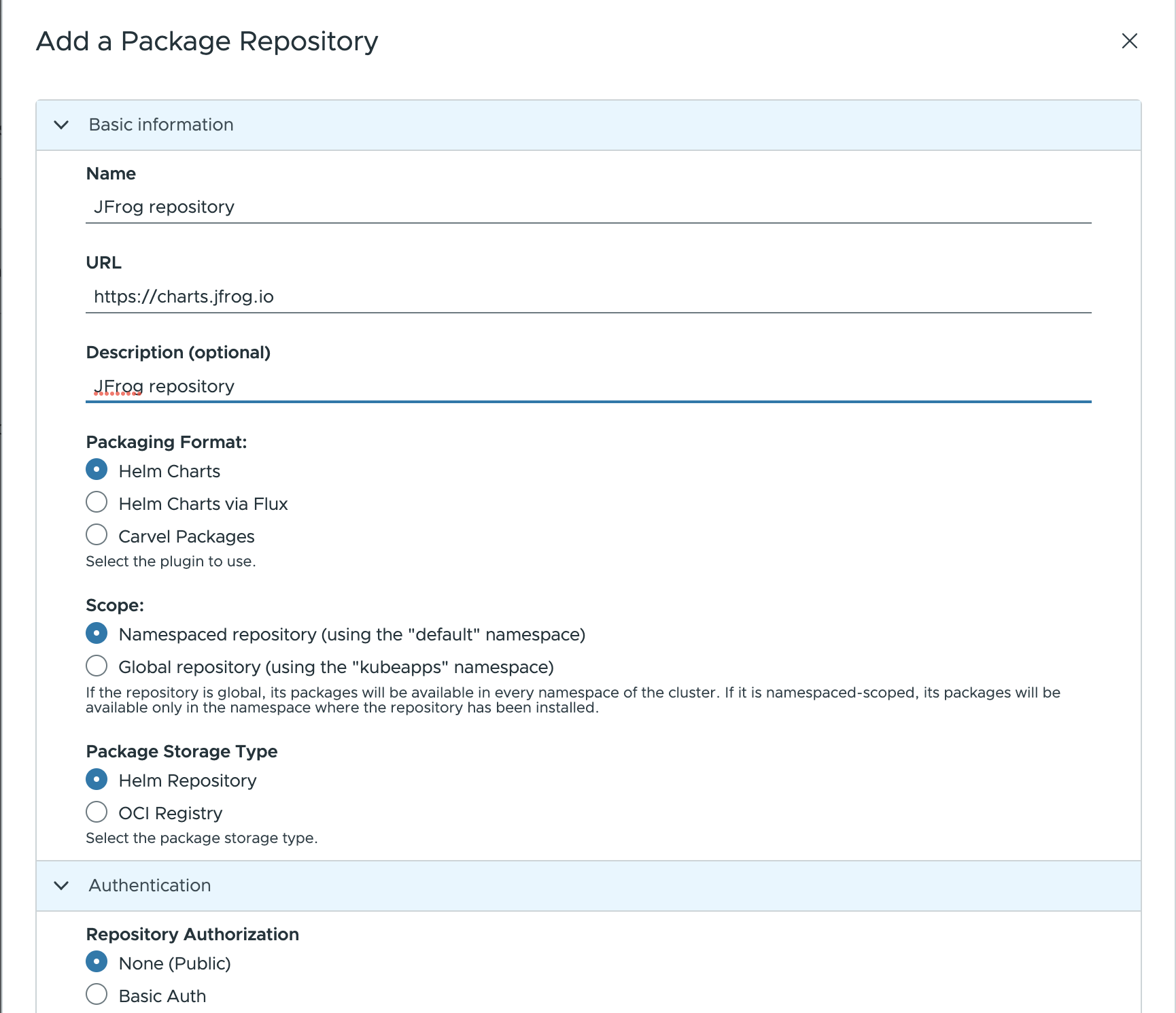Screen dimensions: 1176x1013
Task: Collapse the Basic information section chevron
Action: pyautogui.click(x=60, y=124)
